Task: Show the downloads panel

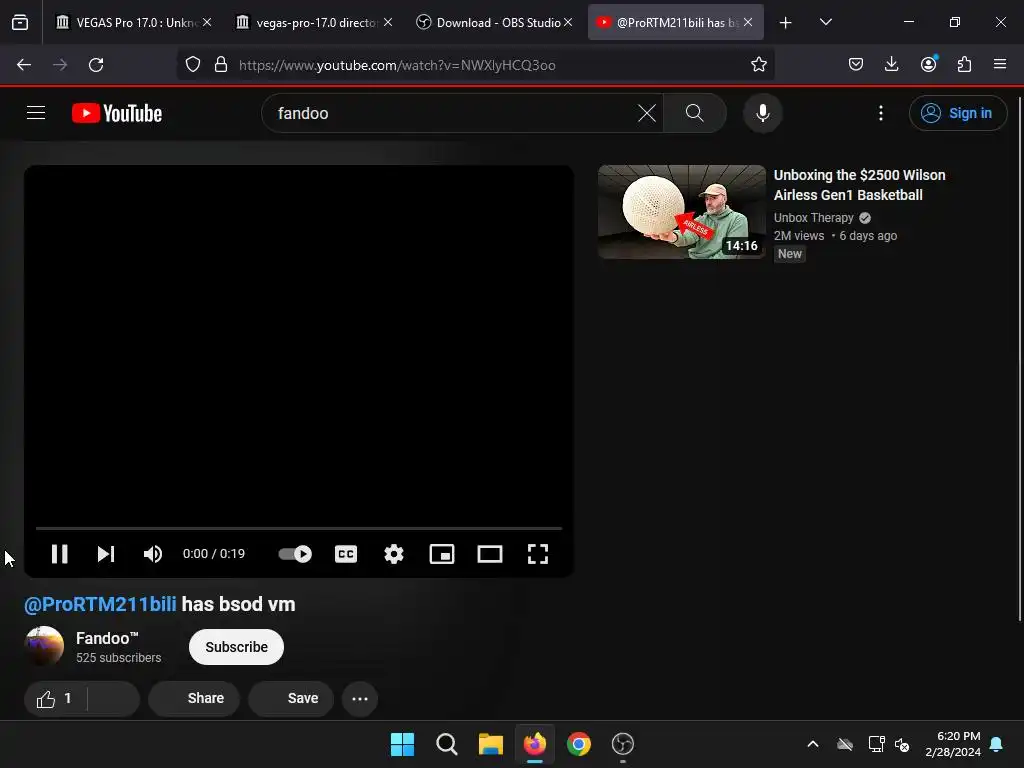Action: tap(891, 65)
